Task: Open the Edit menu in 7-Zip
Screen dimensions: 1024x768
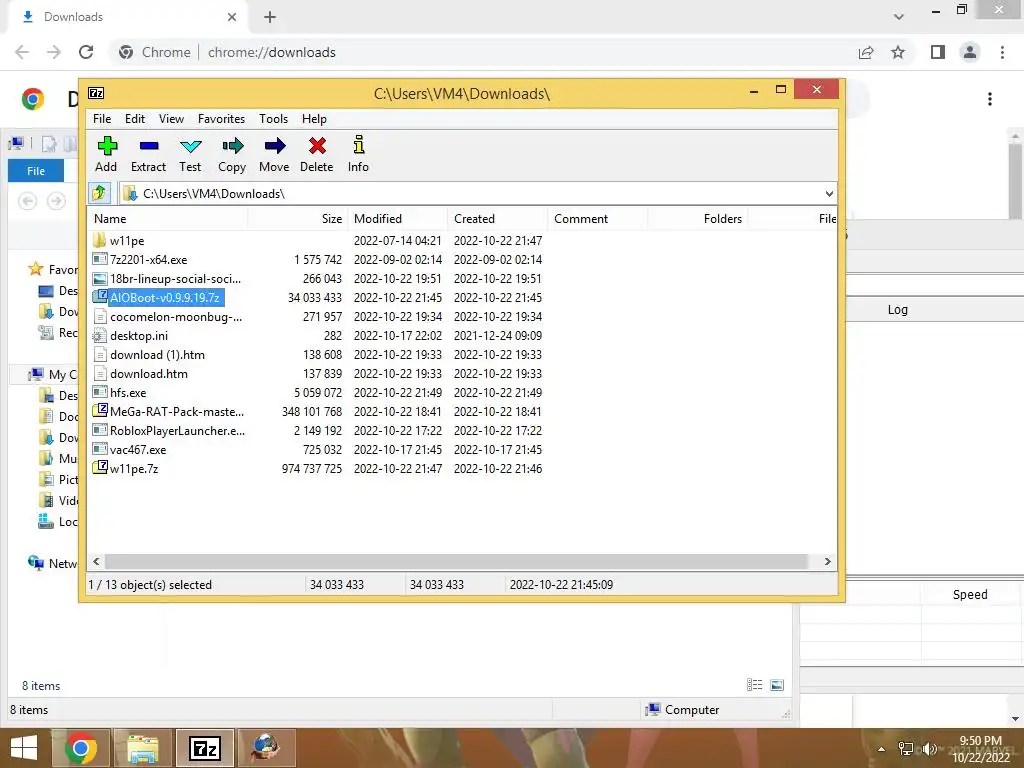Action: [x=135, y=119]
